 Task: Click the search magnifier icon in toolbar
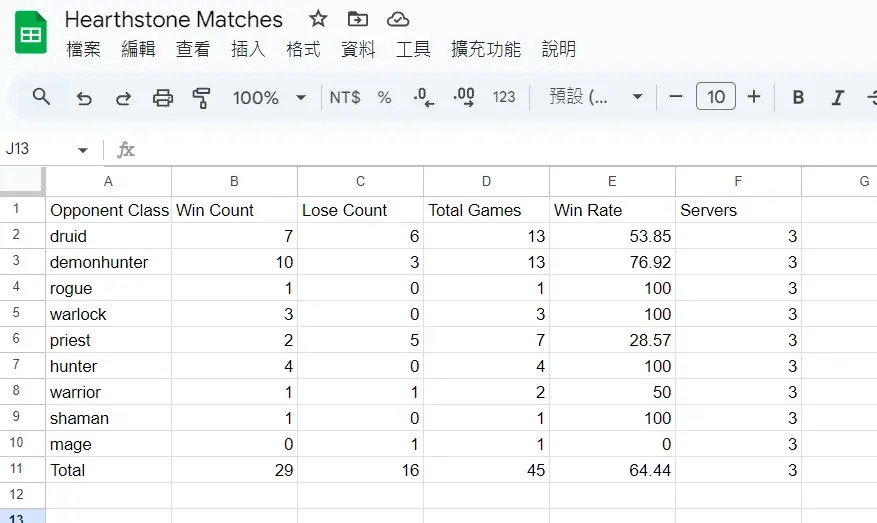tap(41, 97)
